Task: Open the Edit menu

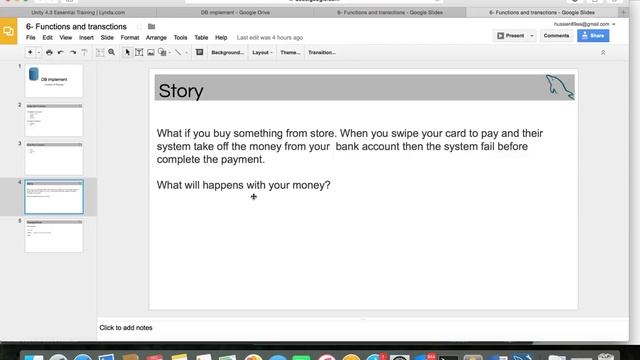Action: (x=47, y=38)
